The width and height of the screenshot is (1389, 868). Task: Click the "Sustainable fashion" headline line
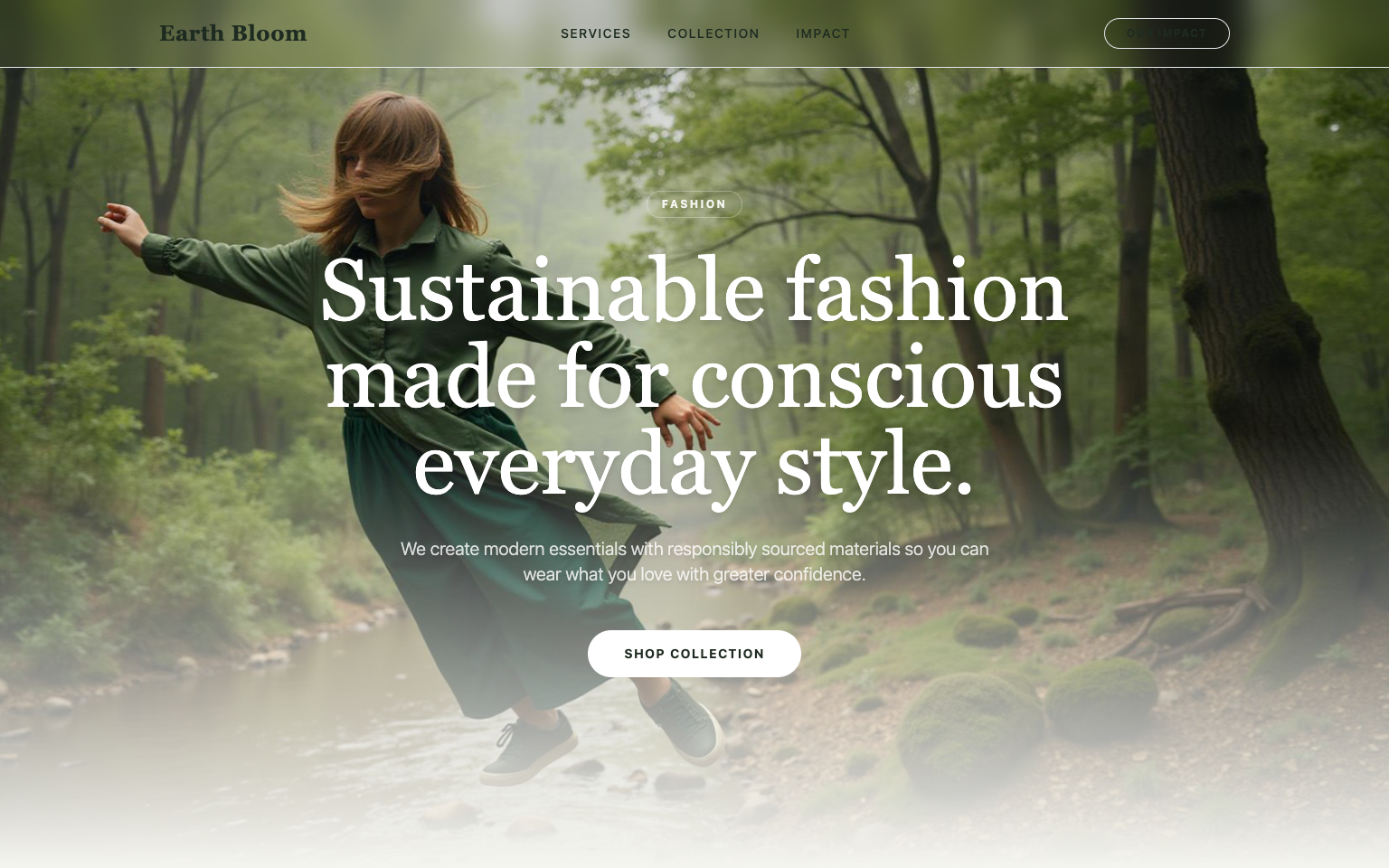[x=694, y=290]
